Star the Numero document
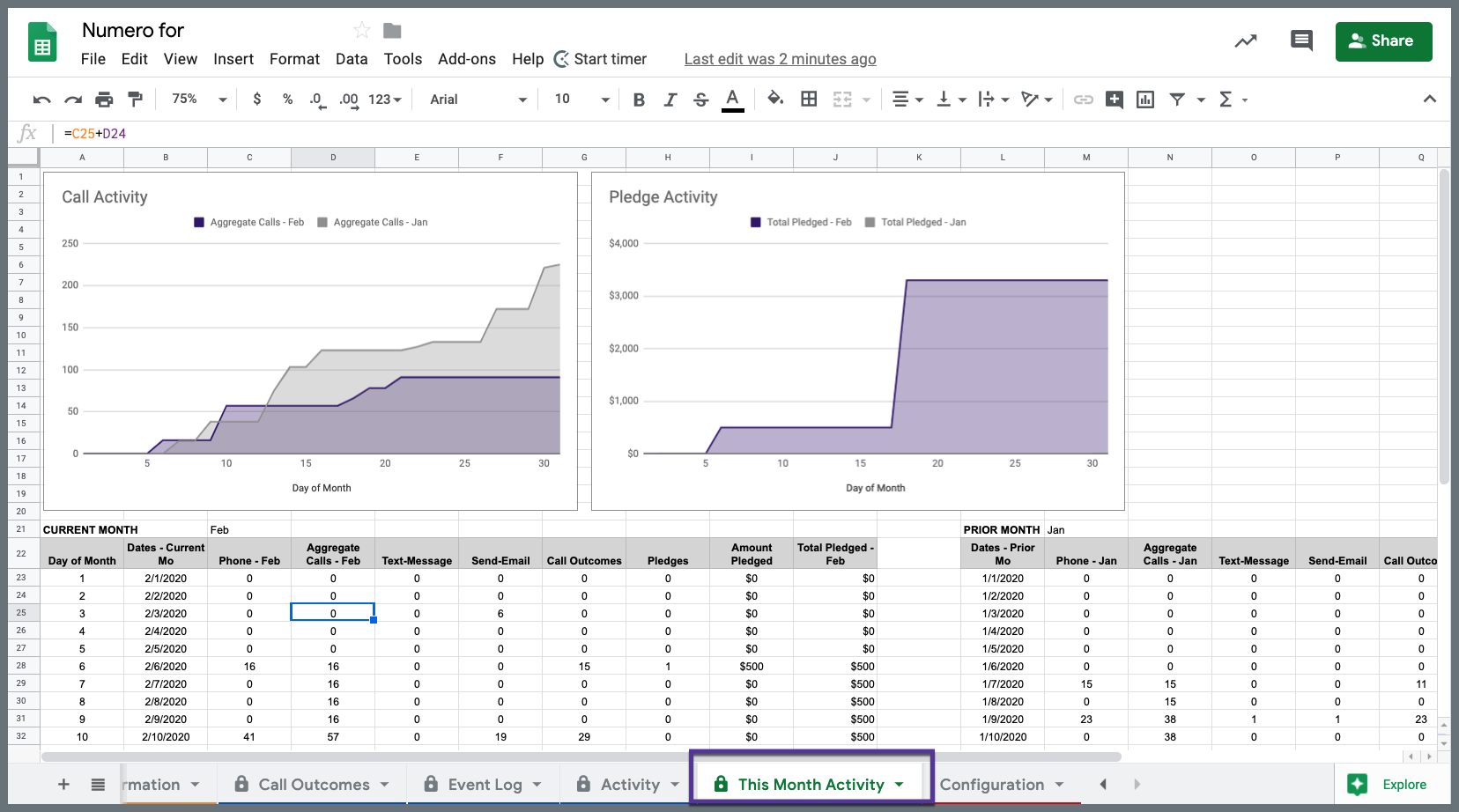1459x812 pixels. click(x=362, y=31)
